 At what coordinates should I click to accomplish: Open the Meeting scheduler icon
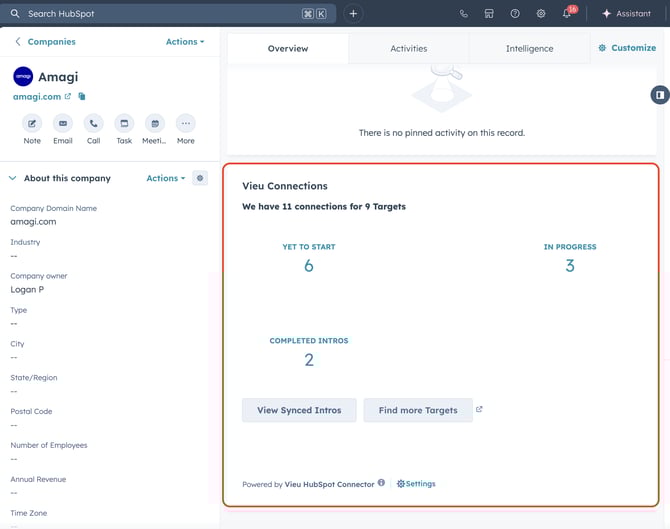(155, 124)
